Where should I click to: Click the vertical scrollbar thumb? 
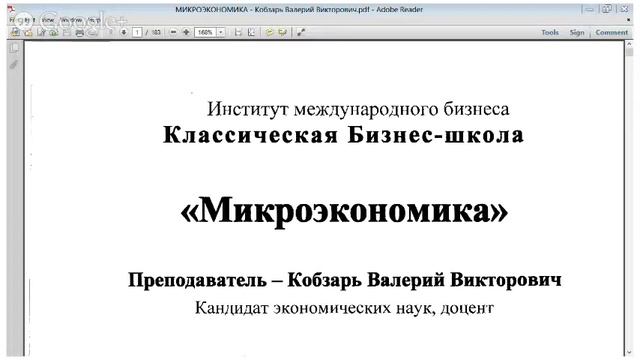coord(629,52)
